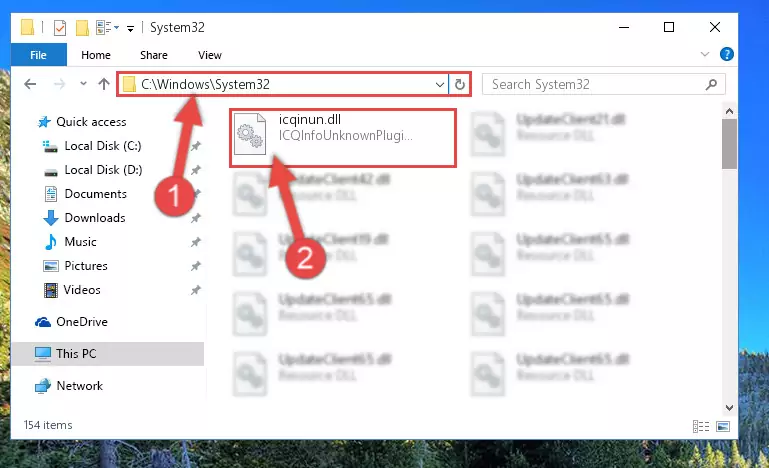This screenshot has width=769, height=468.
Task: Click the folder icon in the address bar
Action: [129, 84]
